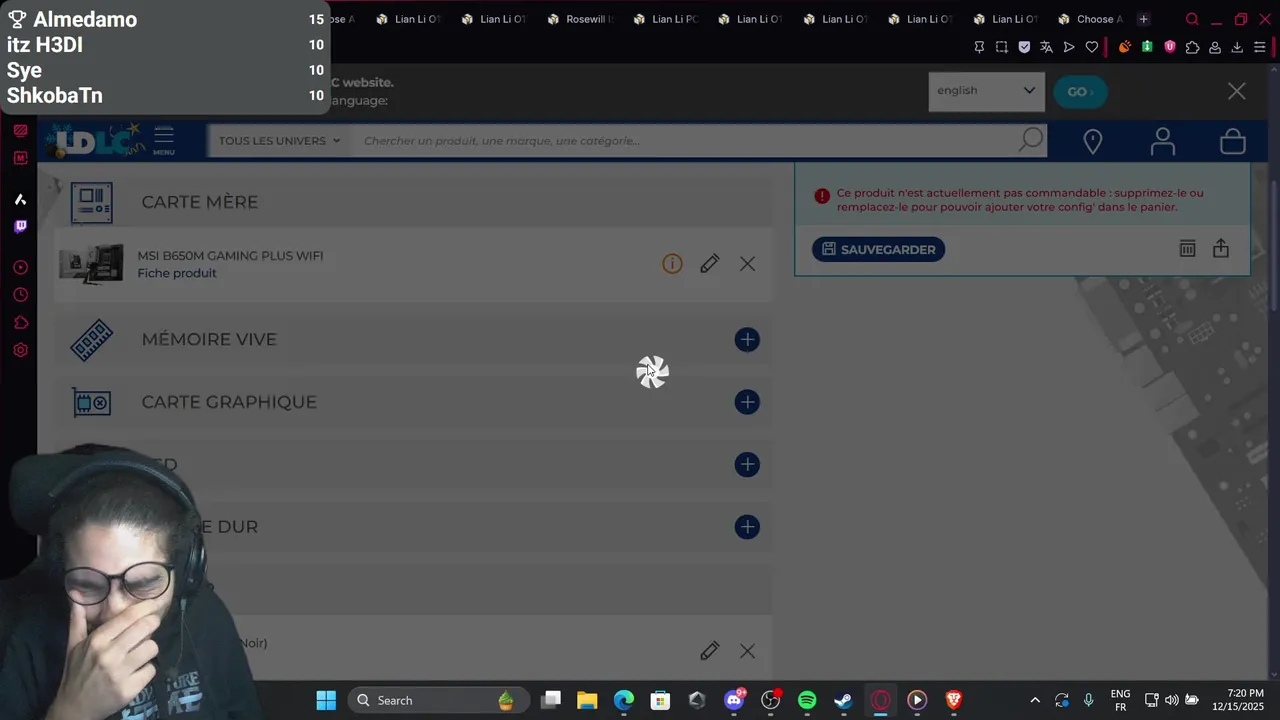Open extensions puzzle icon in toolbar
Viewport: 1280px width, 720px height.
(x=1192, y=47)
